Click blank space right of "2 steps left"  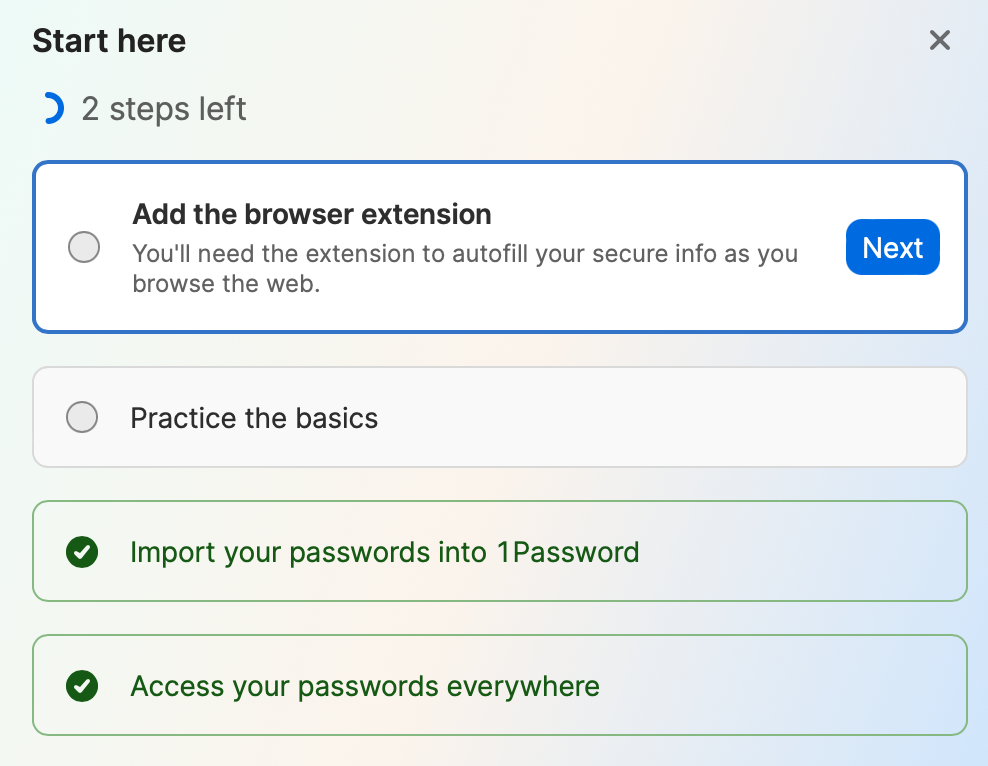click(600, 109)
